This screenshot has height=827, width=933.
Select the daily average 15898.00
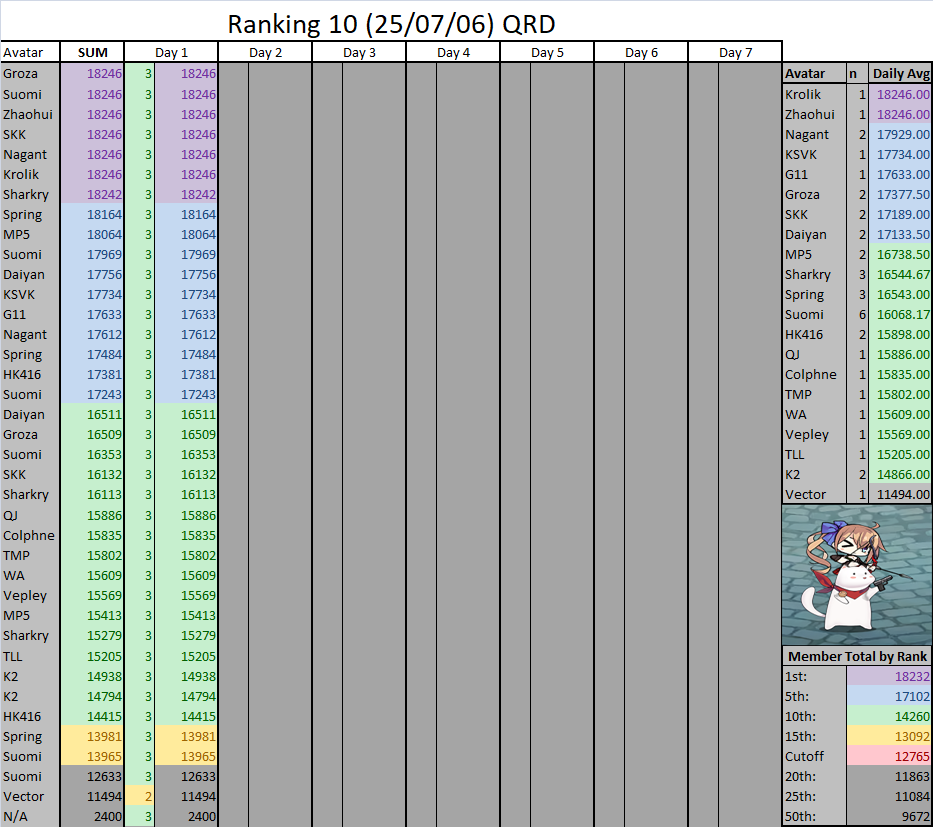(901, 334)
